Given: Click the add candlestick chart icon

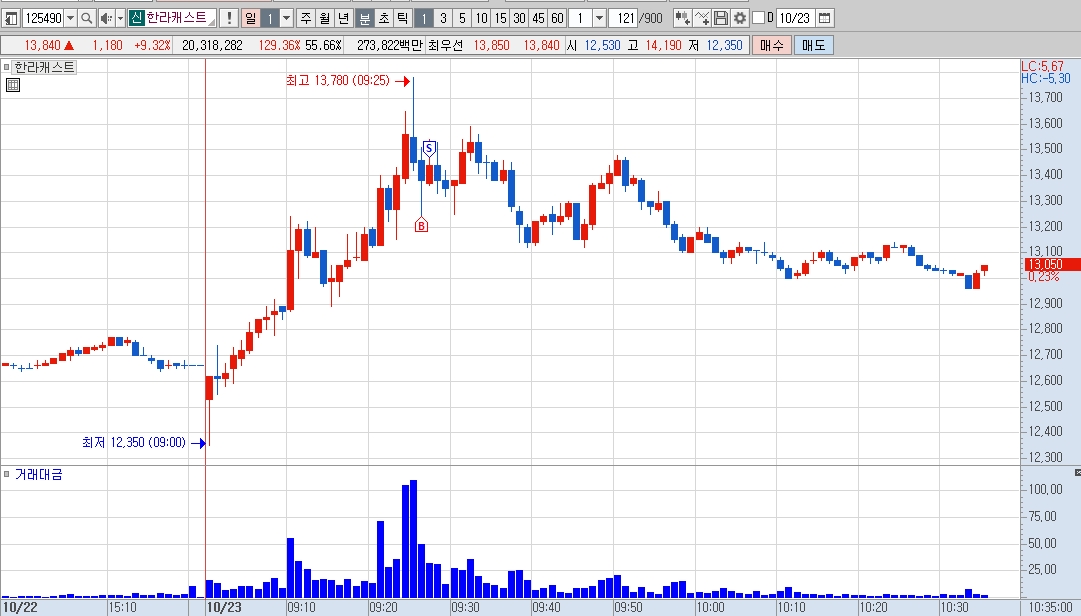Looking at the screenshot, I should pos(683,18).
